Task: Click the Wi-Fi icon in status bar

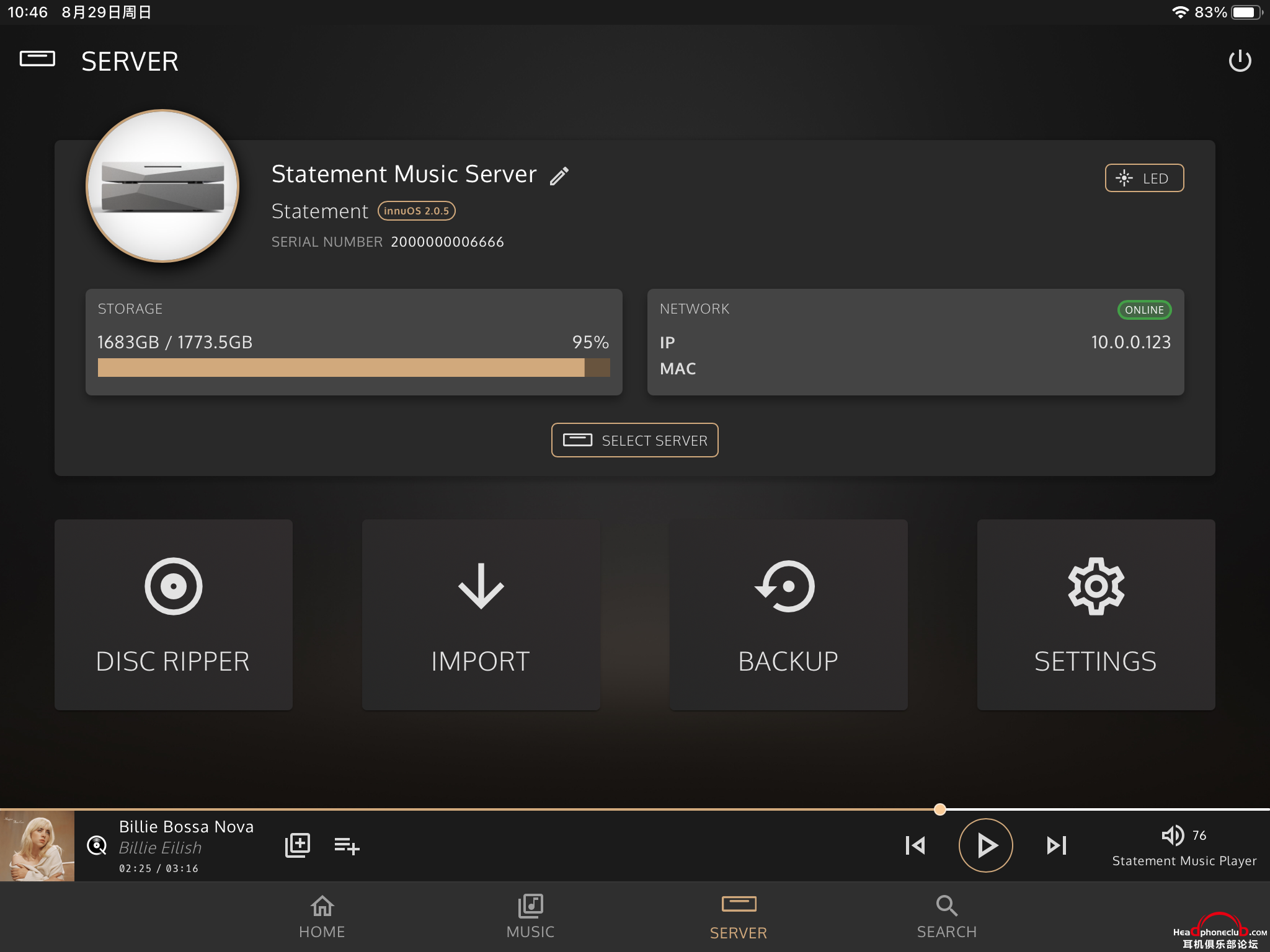Action: click(1180, 12)
